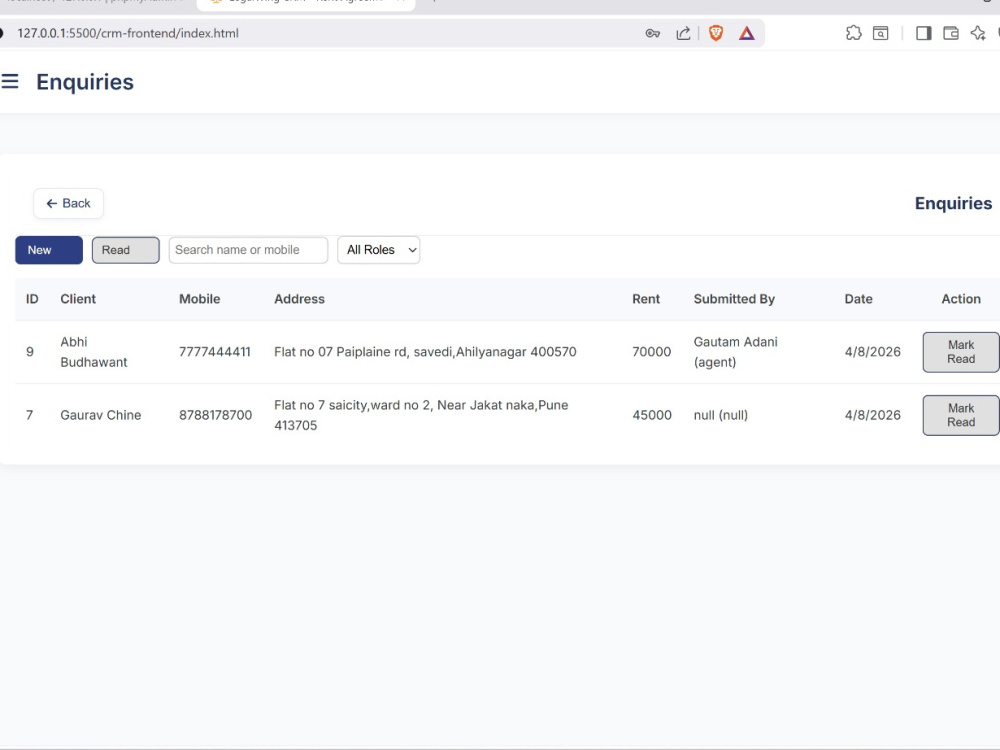Select the Paiplaine rd savedi address cell

tap(425, 352)
